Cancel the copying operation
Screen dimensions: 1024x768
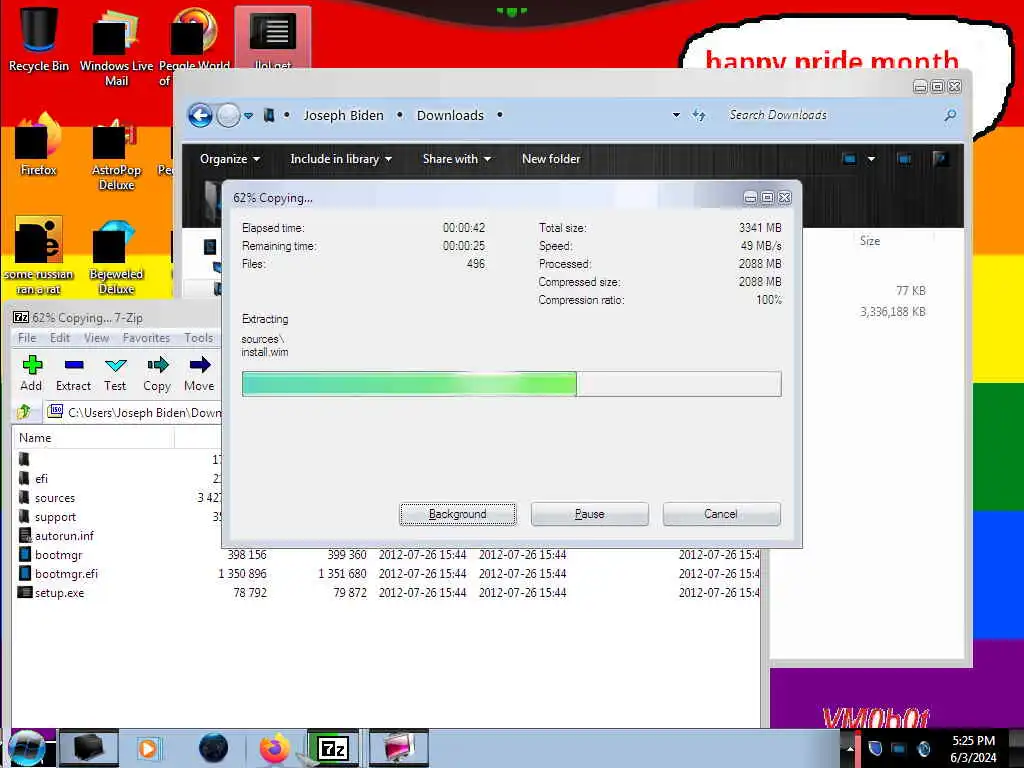click(x=721, y=514)
